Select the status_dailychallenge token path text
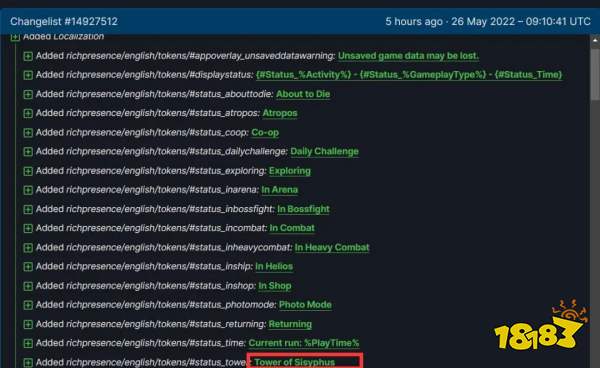Viewport: 600px width, 368px height. 177,151
